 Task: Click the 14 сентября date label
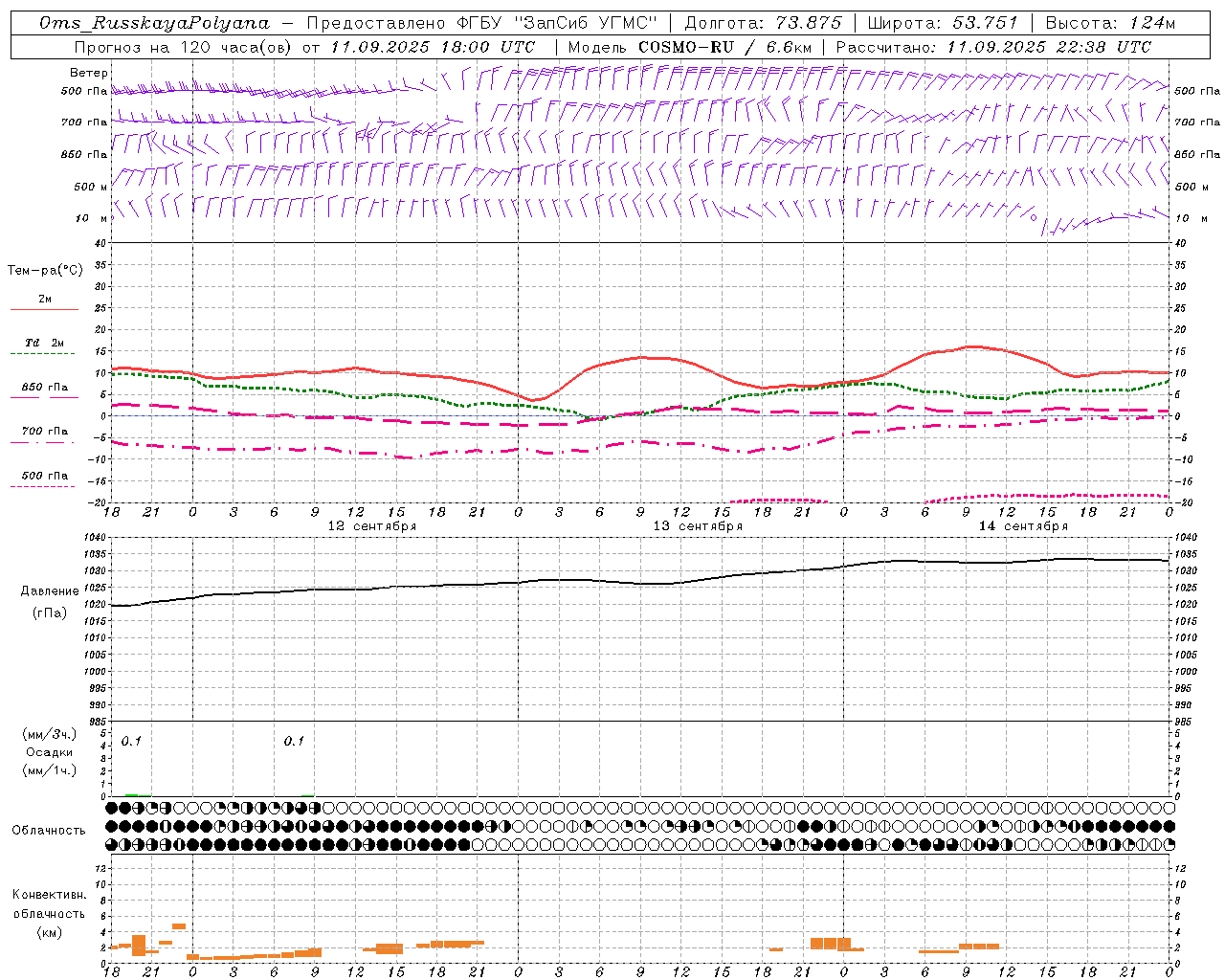pos(1023,526)
